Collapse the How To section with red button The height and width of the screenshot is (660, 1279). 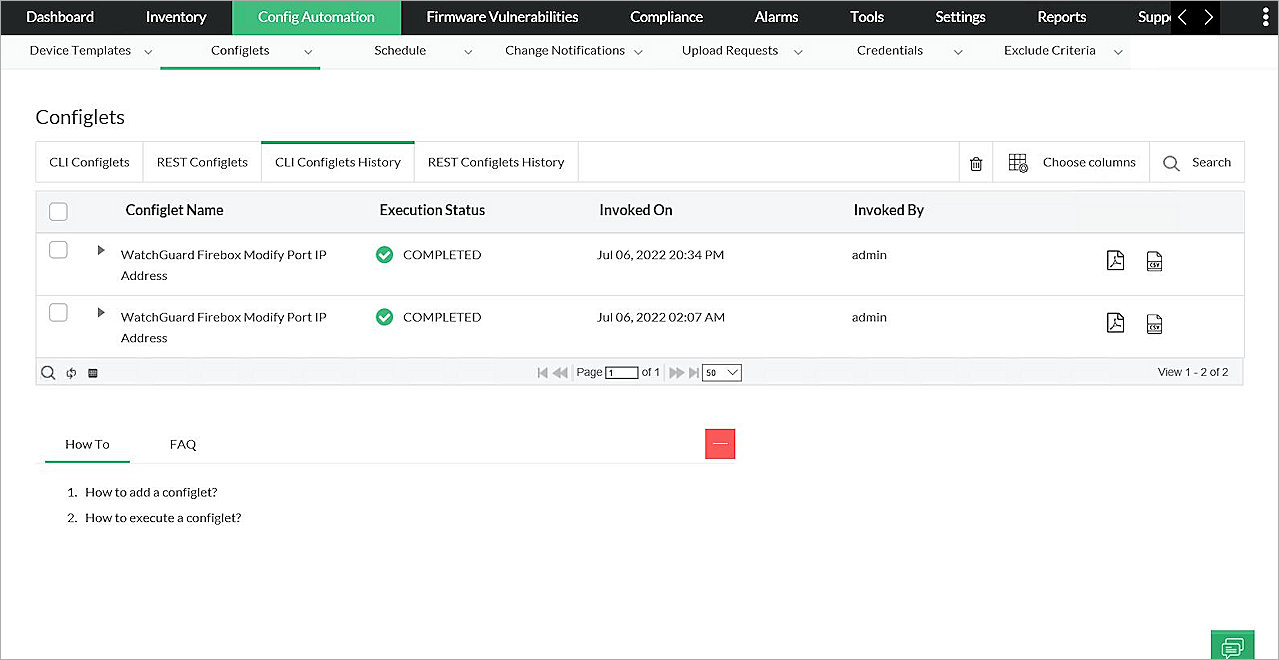[x=720, y=443]
